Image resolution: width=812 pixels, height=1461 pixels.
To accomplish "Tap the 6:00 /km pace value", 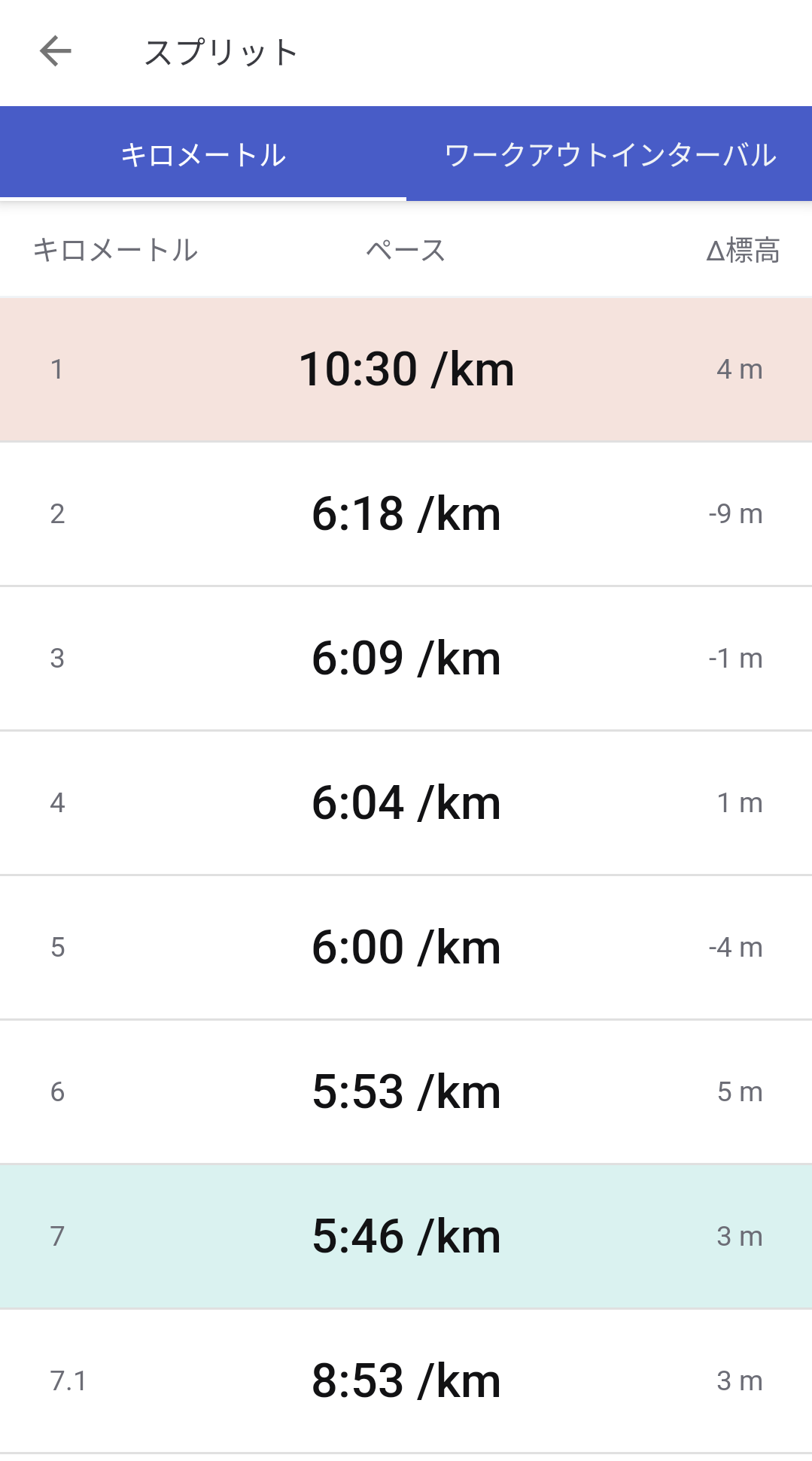I will (x=406, y=947).
